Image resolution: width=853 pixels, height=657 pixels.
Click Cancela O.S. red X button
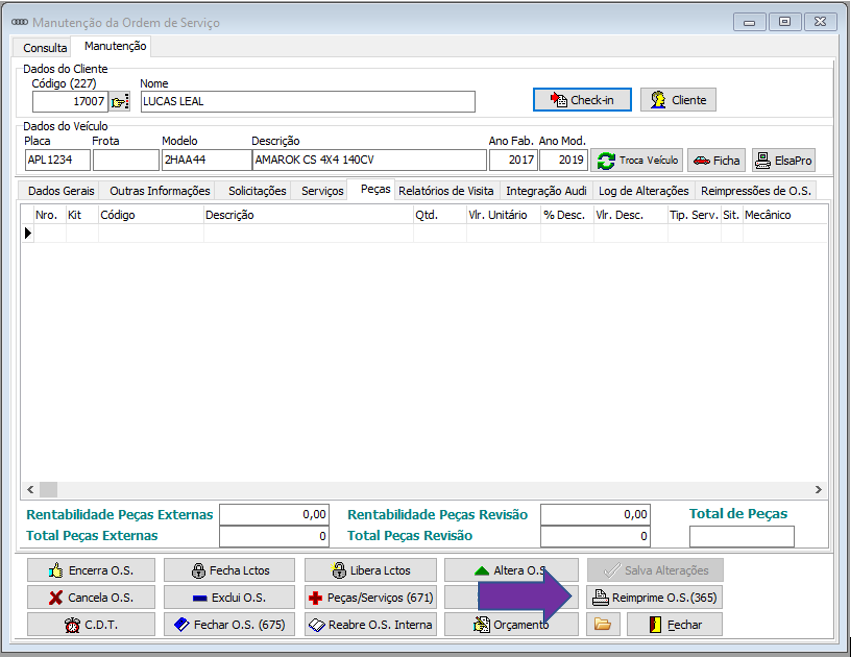point(91,598)
